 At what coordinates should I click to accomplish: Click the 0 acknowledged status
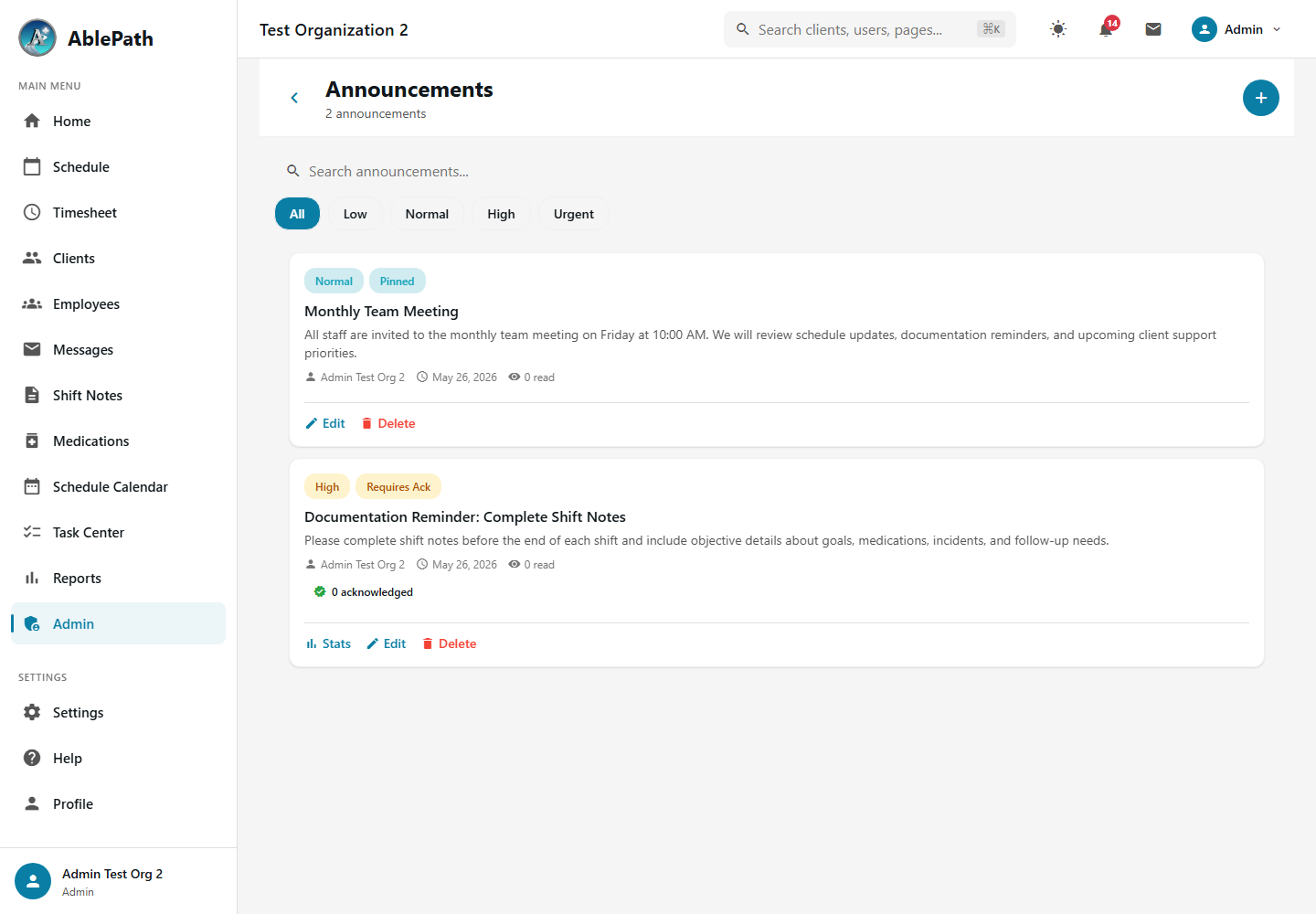pyautogui.click(x=363, y=591)
